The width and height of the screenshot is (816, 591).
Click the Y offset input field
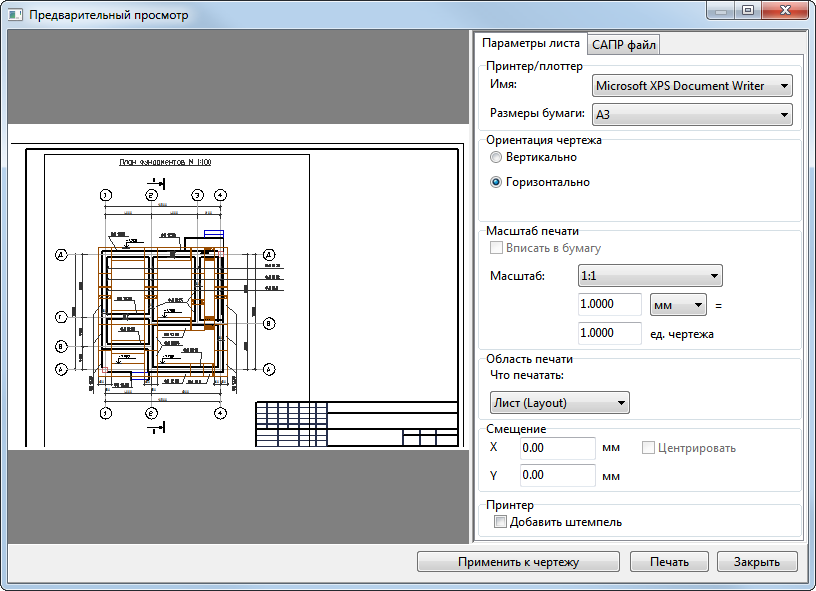(x=557, y=475)
